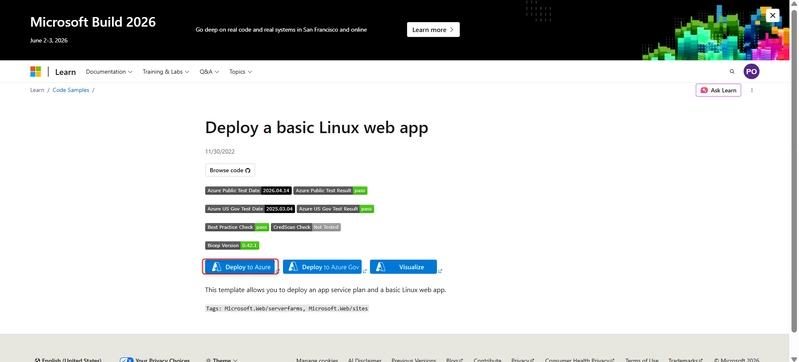Click the Browse code button

[x=230, y=170]
